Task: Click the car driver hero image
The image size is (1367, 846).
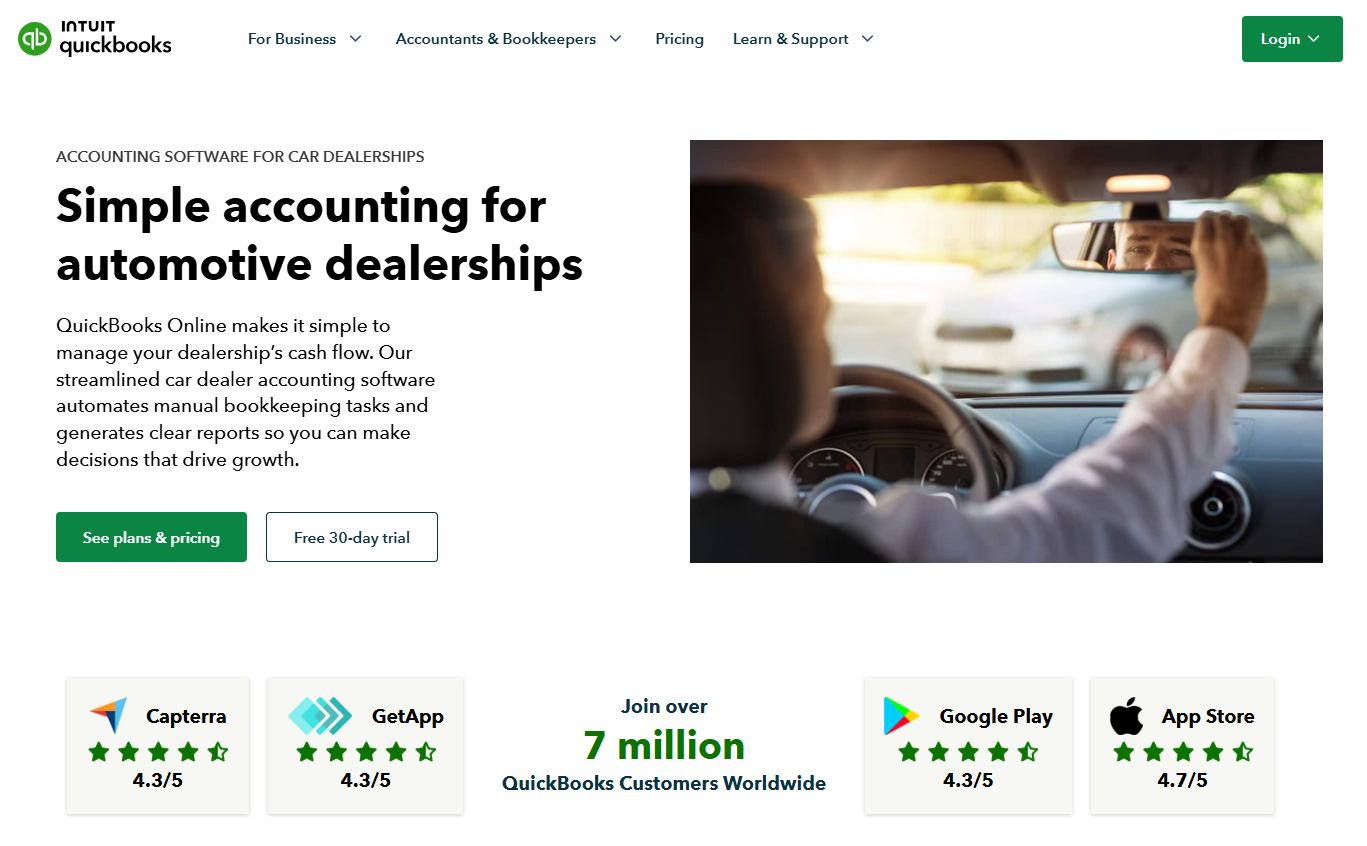Action: [1006, 351]
